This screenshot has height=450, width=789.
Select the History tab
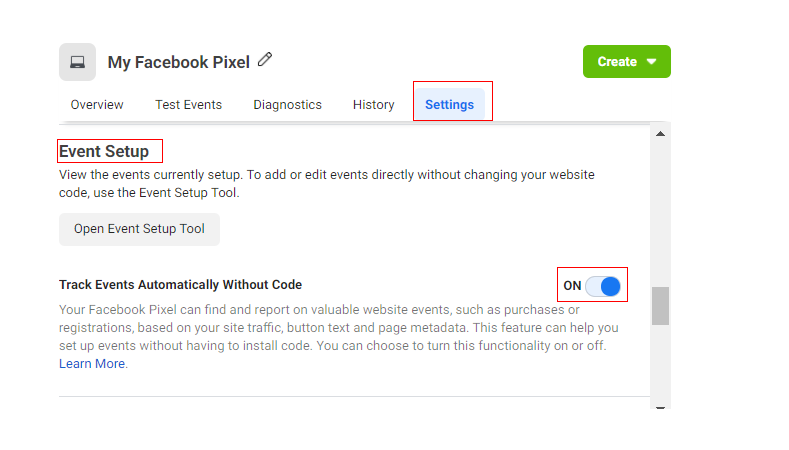point(373,104)
